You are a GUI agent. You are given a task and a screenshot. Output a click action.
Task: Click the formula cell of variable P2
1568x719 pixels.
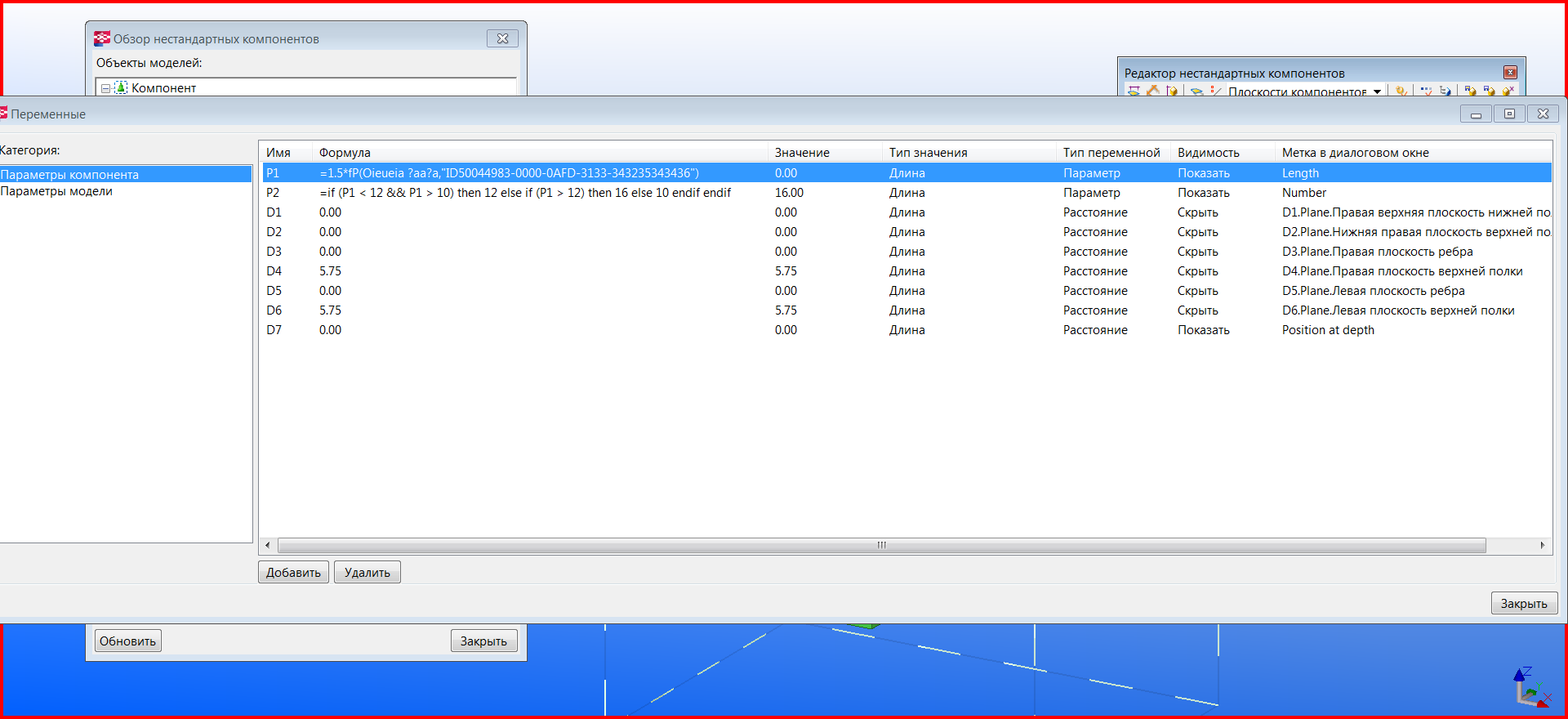click(x=524, y=193)
